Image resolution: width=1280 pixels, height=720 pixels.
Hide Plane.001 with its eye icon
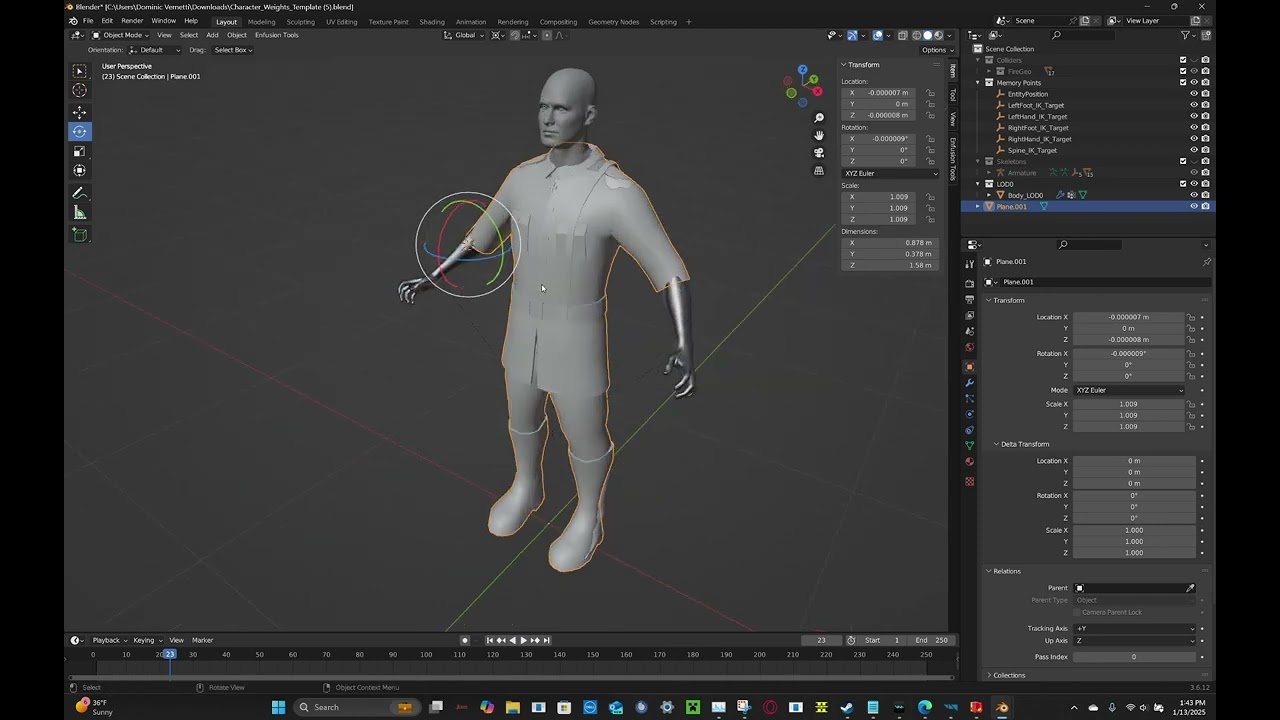(x=1194, y=206)
